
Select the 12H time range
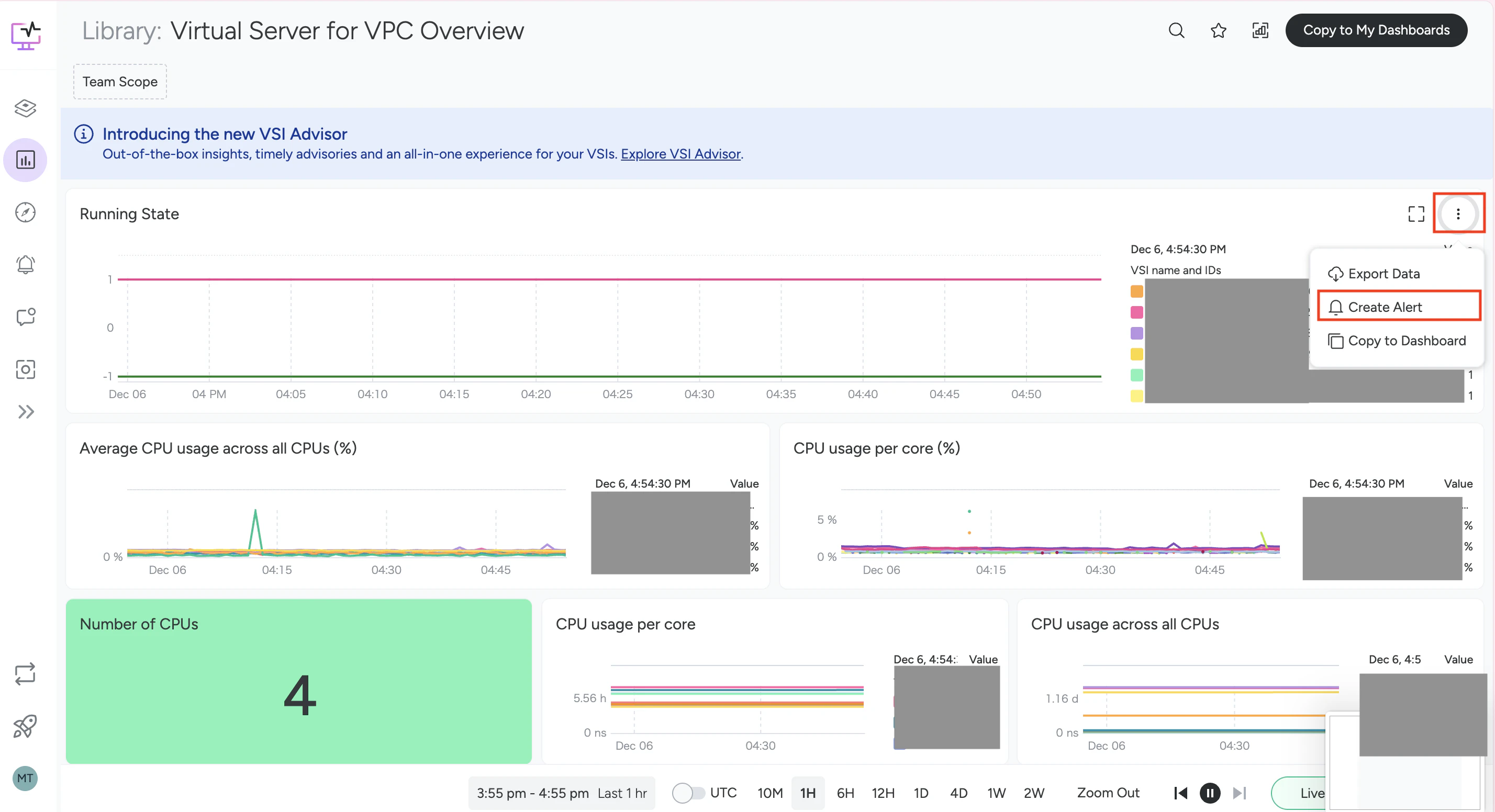tap(883, 793)
